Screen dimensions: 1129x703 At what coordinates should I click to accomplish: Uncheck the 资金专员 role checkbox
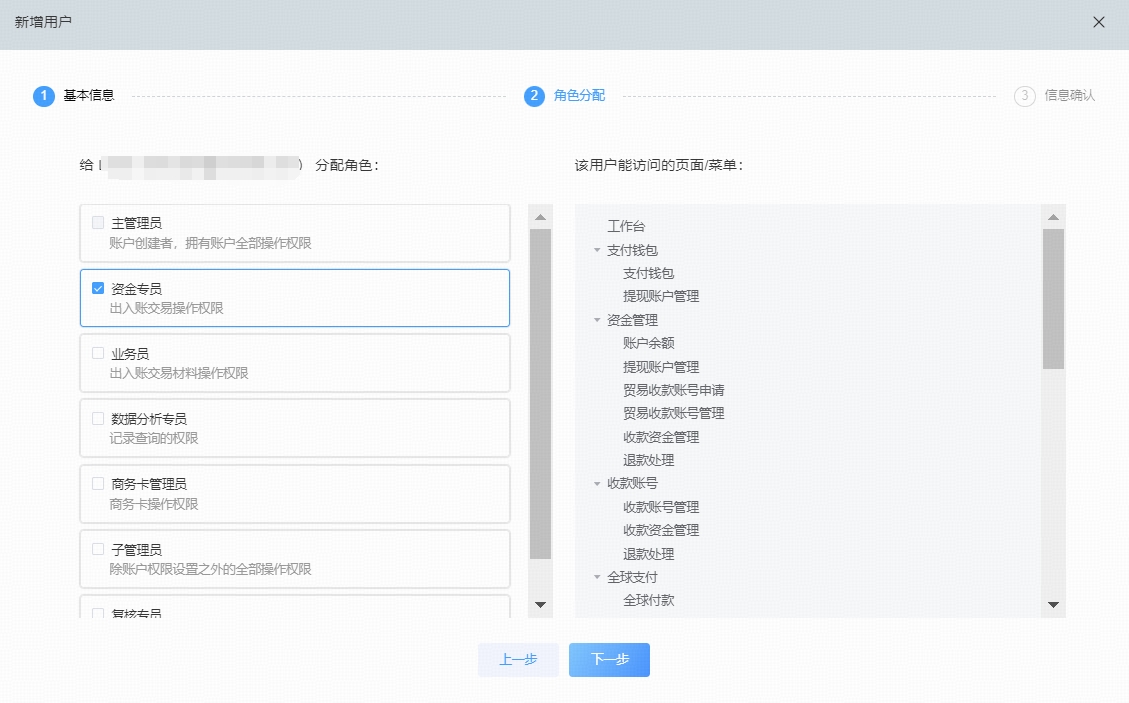97,288
